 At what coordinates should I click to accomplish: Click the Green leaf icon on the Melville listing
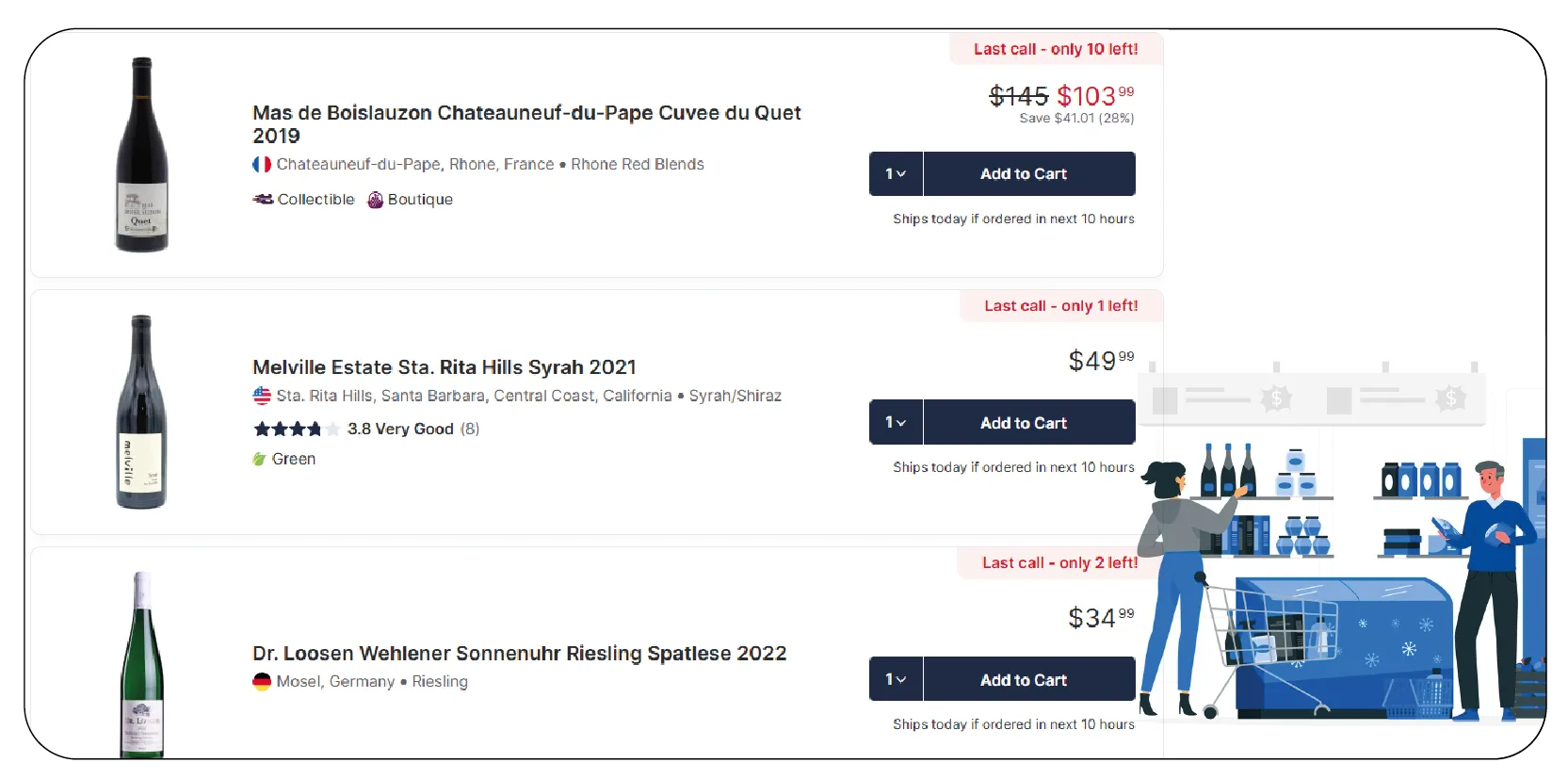[260, 459]
